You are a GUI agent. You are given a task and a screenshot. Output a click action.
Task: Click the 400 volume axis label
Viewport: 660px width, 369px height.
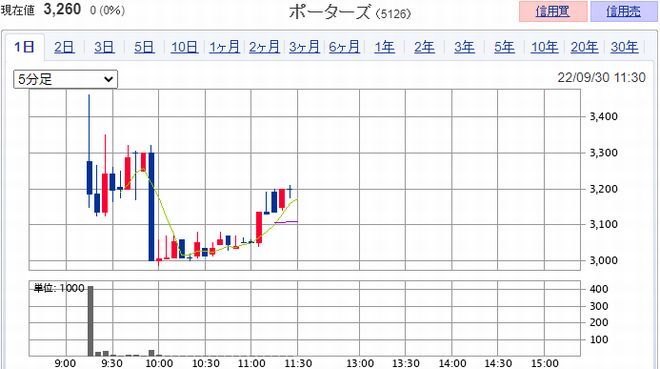tap(599, 289)
